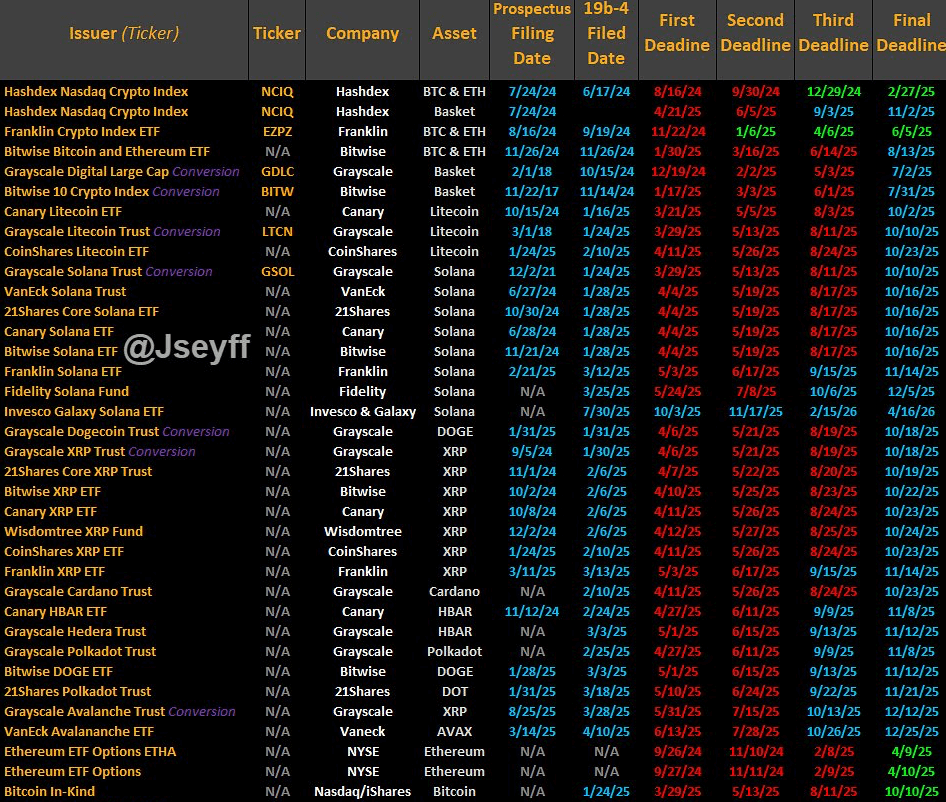Select the EZPZ ticker cell

[278, 132]
